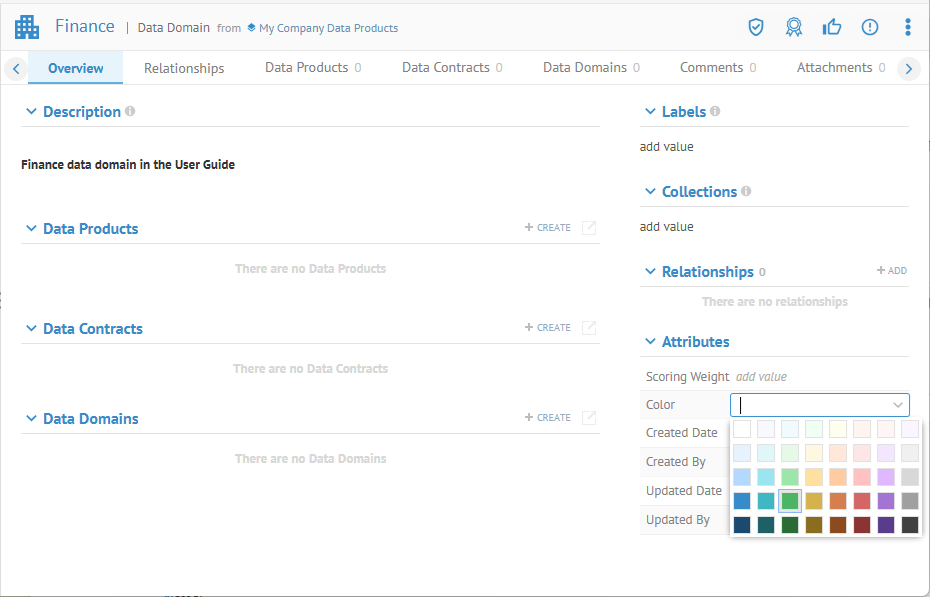Viewport: 930px width, 597px height.
Task: Open the three-dot more options menu
Action: click(908, 27)
